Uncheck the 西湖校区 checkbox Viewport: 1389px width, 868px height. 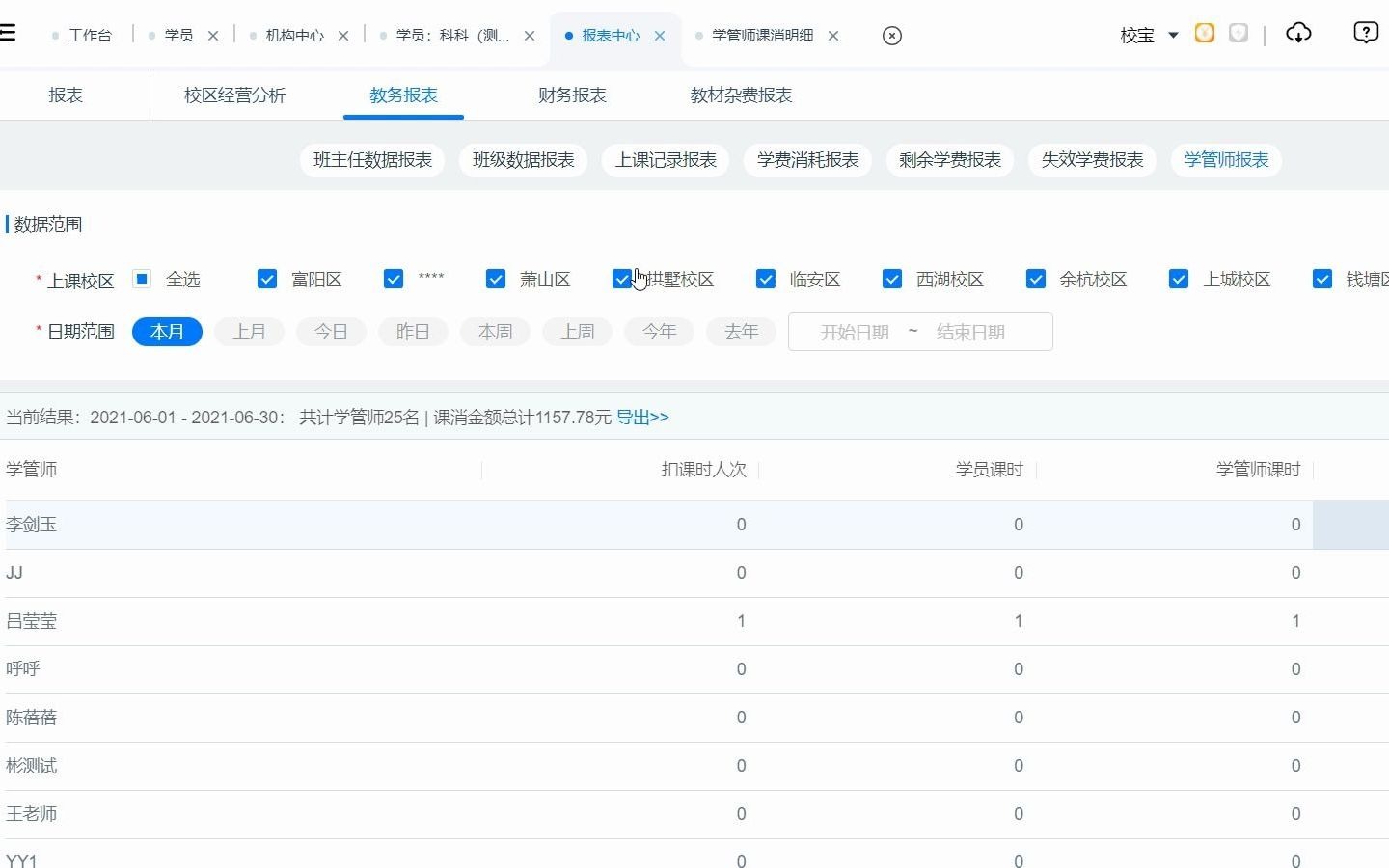892,279
